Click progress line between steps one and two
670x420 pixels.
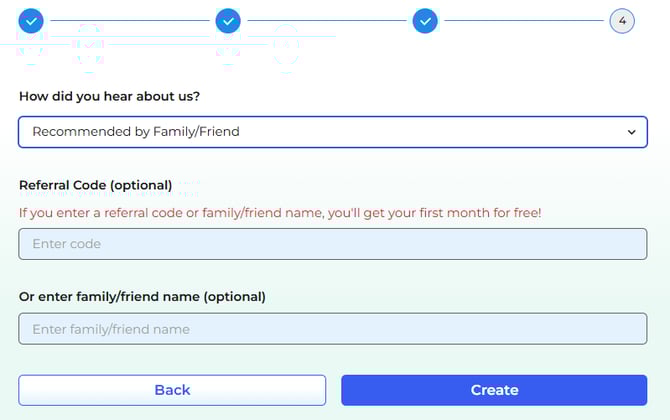[129, 20]
